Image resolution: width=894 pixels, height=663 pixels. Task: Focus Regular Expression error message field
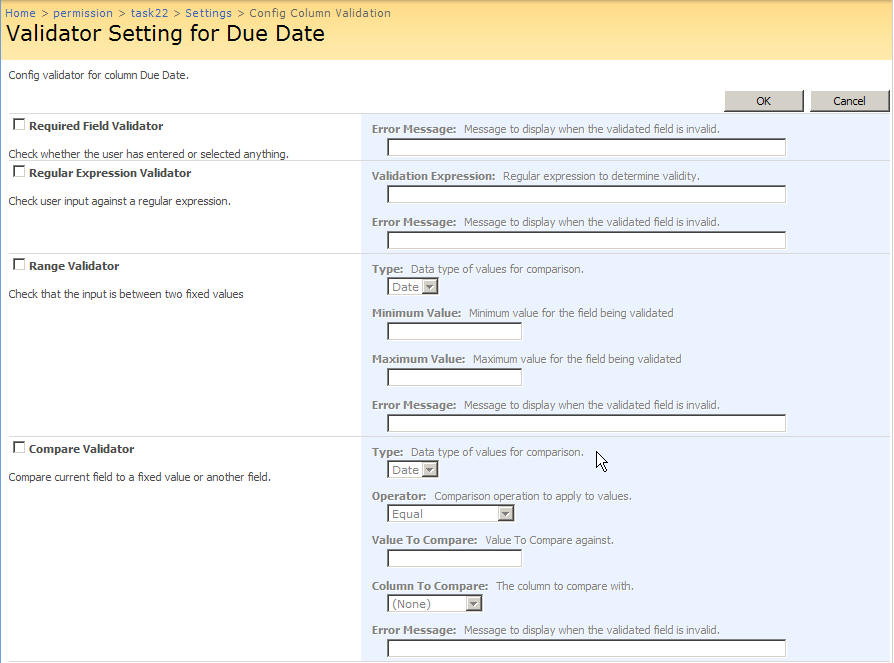586,240
